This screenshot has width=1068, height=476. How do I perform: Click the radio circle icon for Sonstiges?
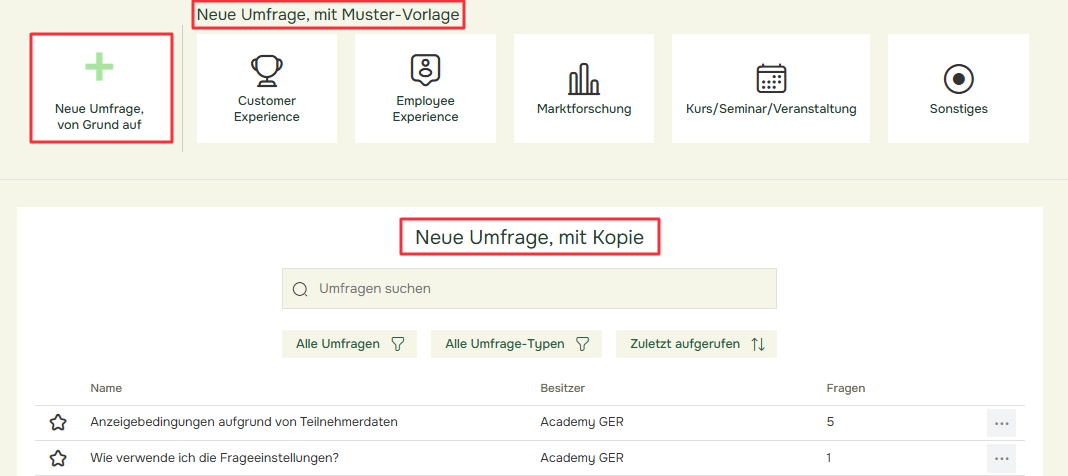[x=958, y=79]
